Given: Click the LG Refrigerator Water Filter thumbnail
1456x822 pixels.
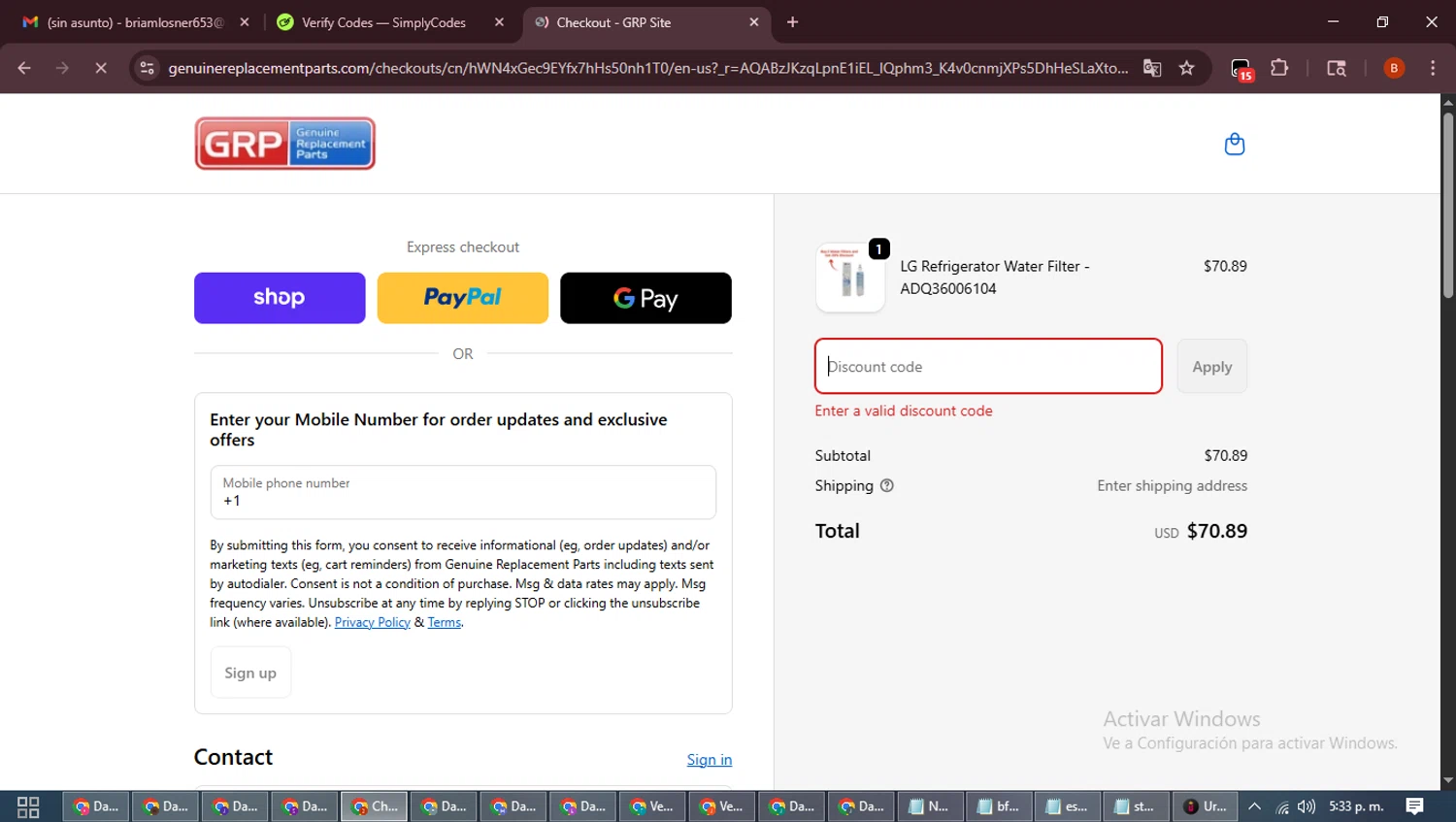Looking at the screenshot, I should click(x=850, y=278).
